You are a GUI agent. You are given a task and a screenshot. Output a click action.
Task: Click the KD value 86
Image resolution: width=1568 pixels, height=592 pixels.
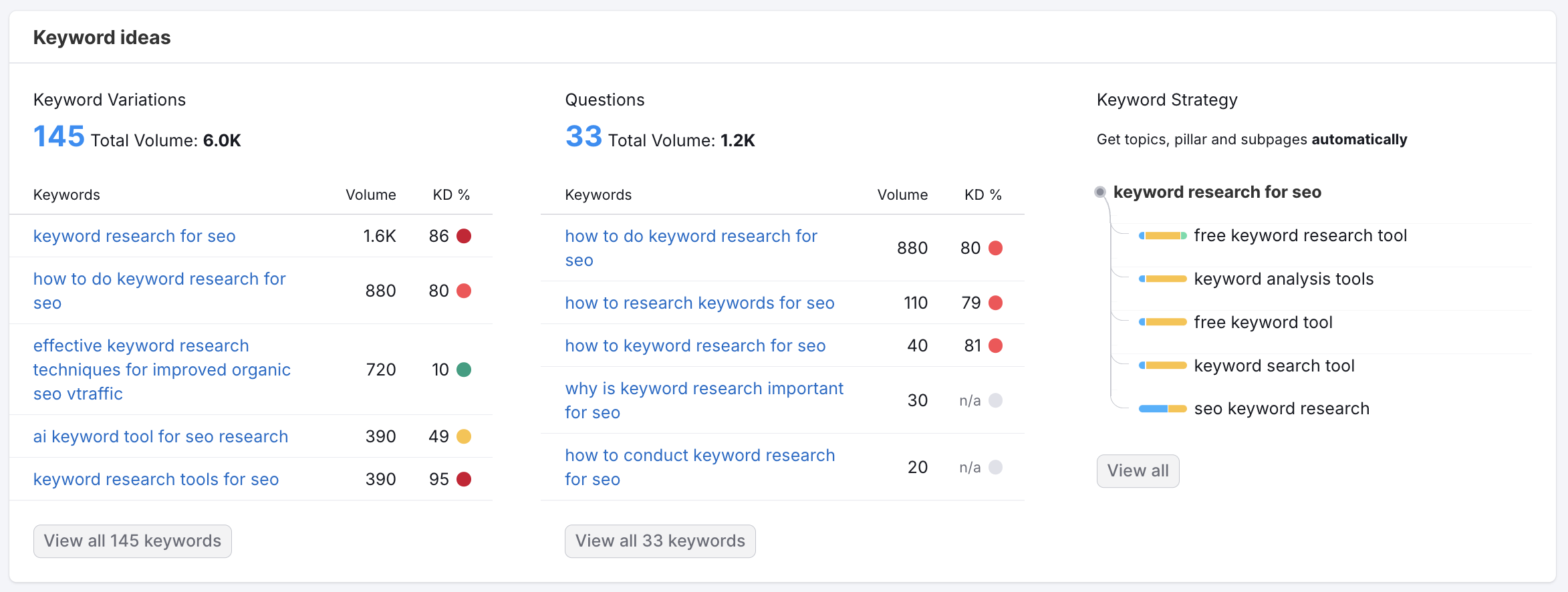439,236
